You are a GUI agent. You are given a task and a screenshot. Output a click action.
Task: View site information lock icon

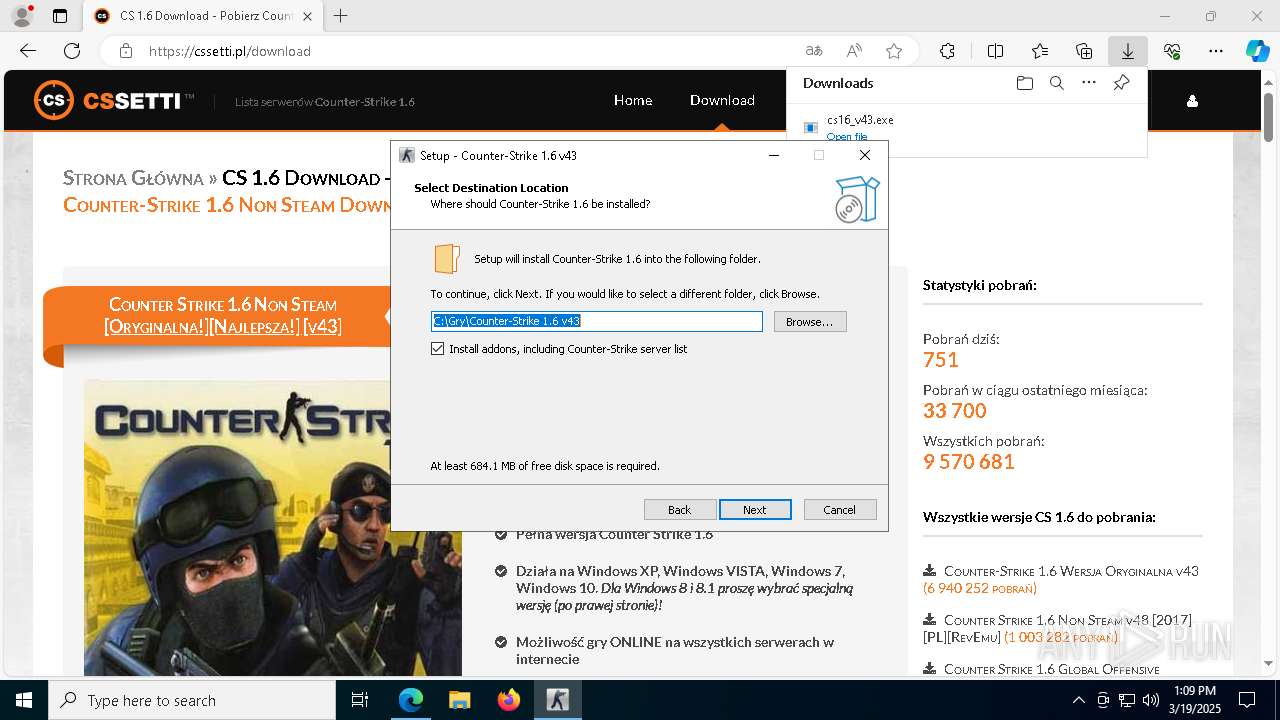tap(126, 51)
